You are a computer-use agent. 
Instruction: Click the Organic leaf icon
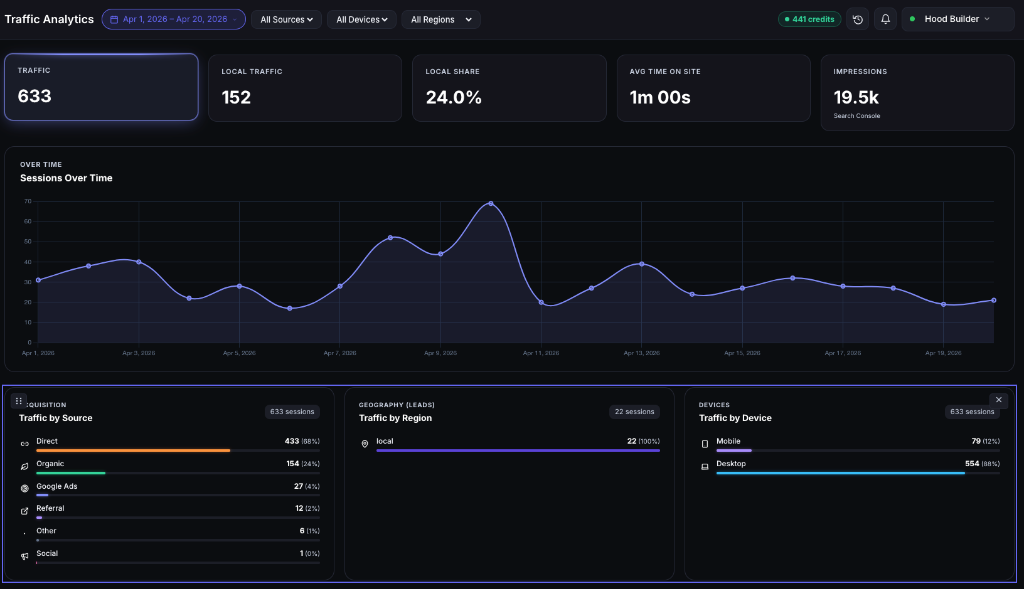25,466
